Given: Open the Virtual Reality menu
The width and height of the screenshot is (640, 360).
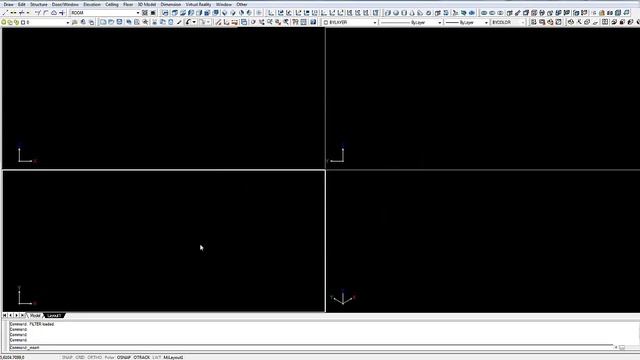Looking at the screenshot, I should coord(198,4).
